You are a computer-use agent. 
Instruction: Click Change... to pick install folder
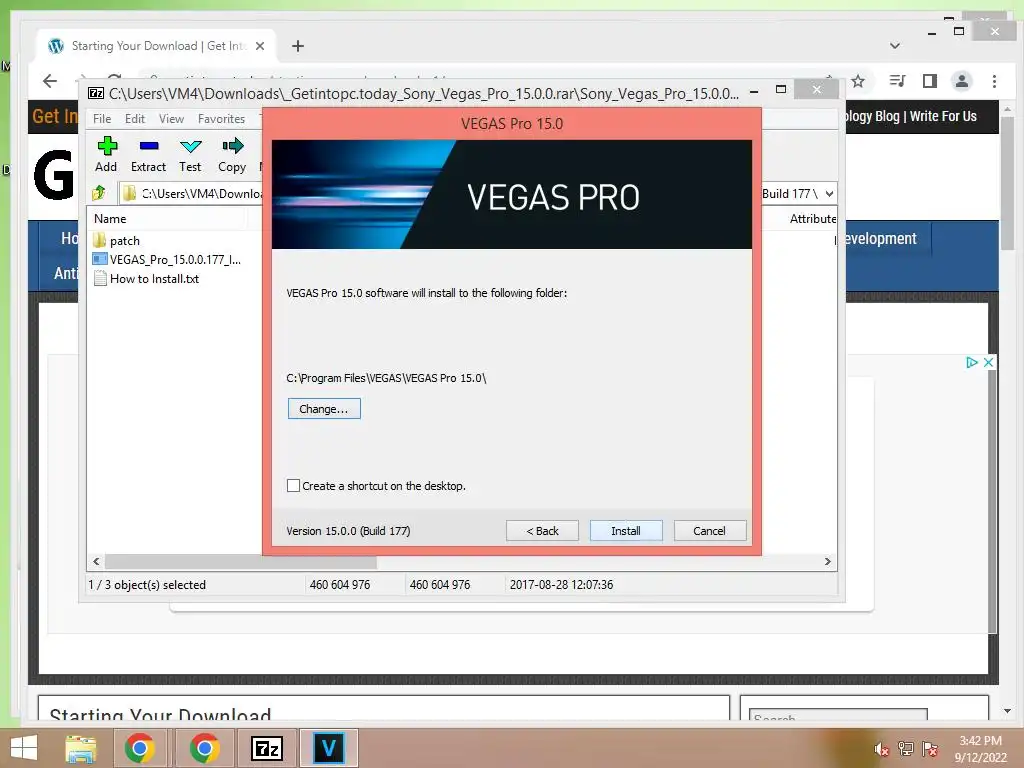324,409
